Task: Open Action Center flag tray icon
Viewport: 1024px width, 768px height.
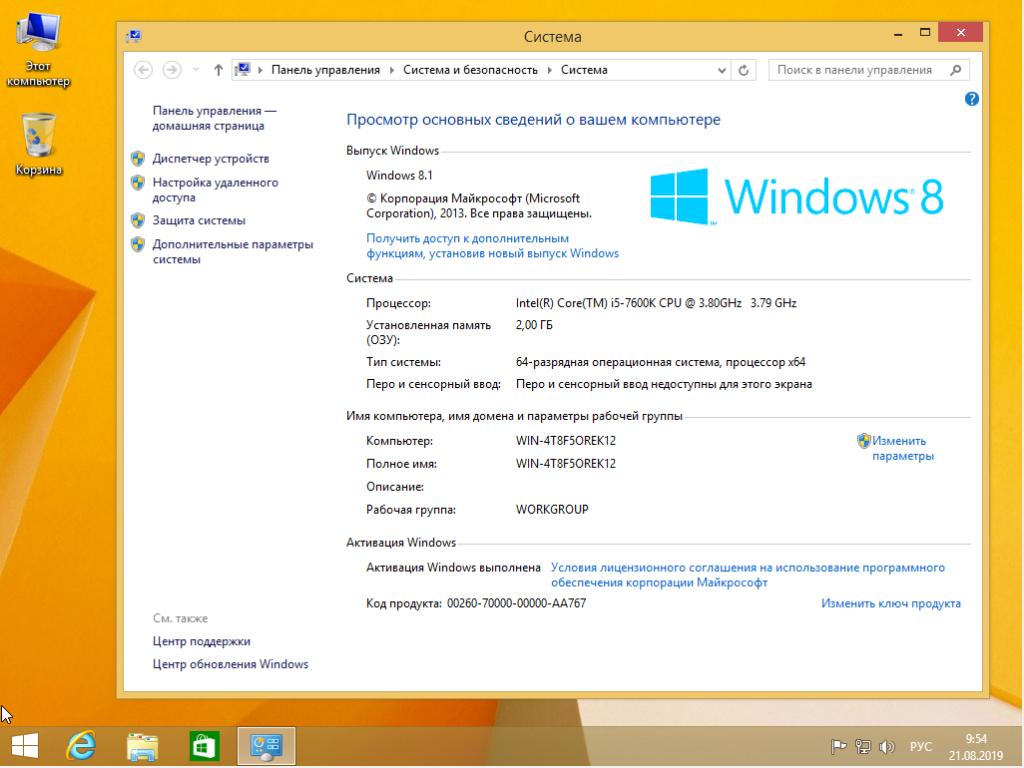Action: coord(838,746)
